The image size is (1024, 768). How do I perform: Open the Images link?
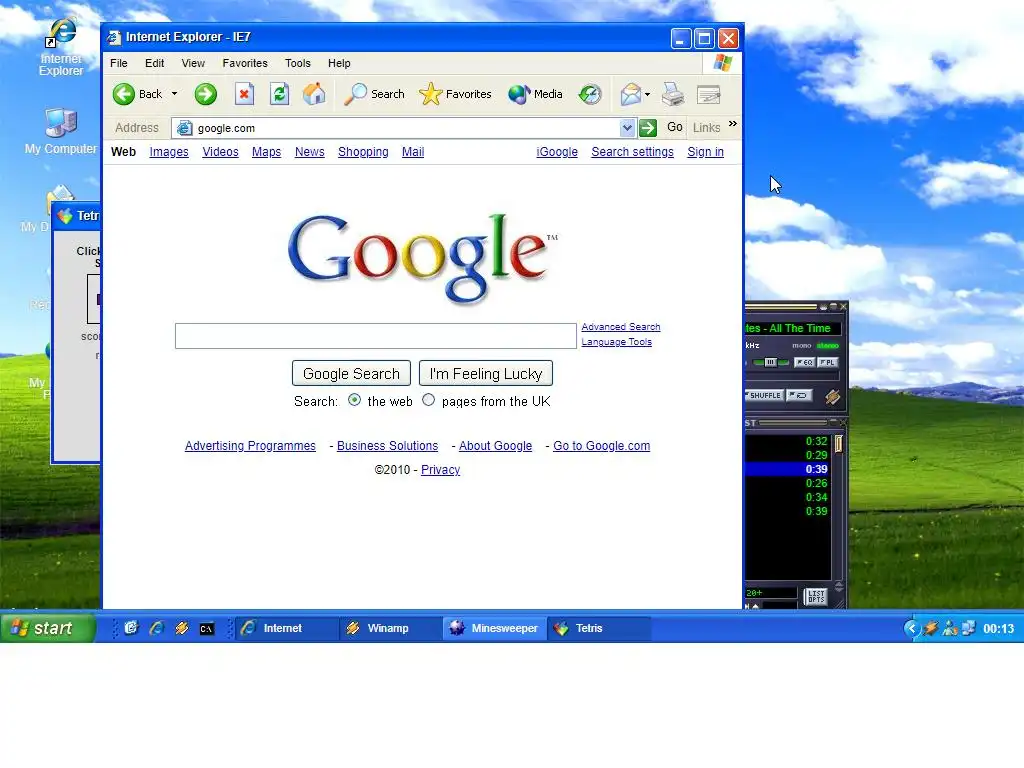[x=169, y=152]
